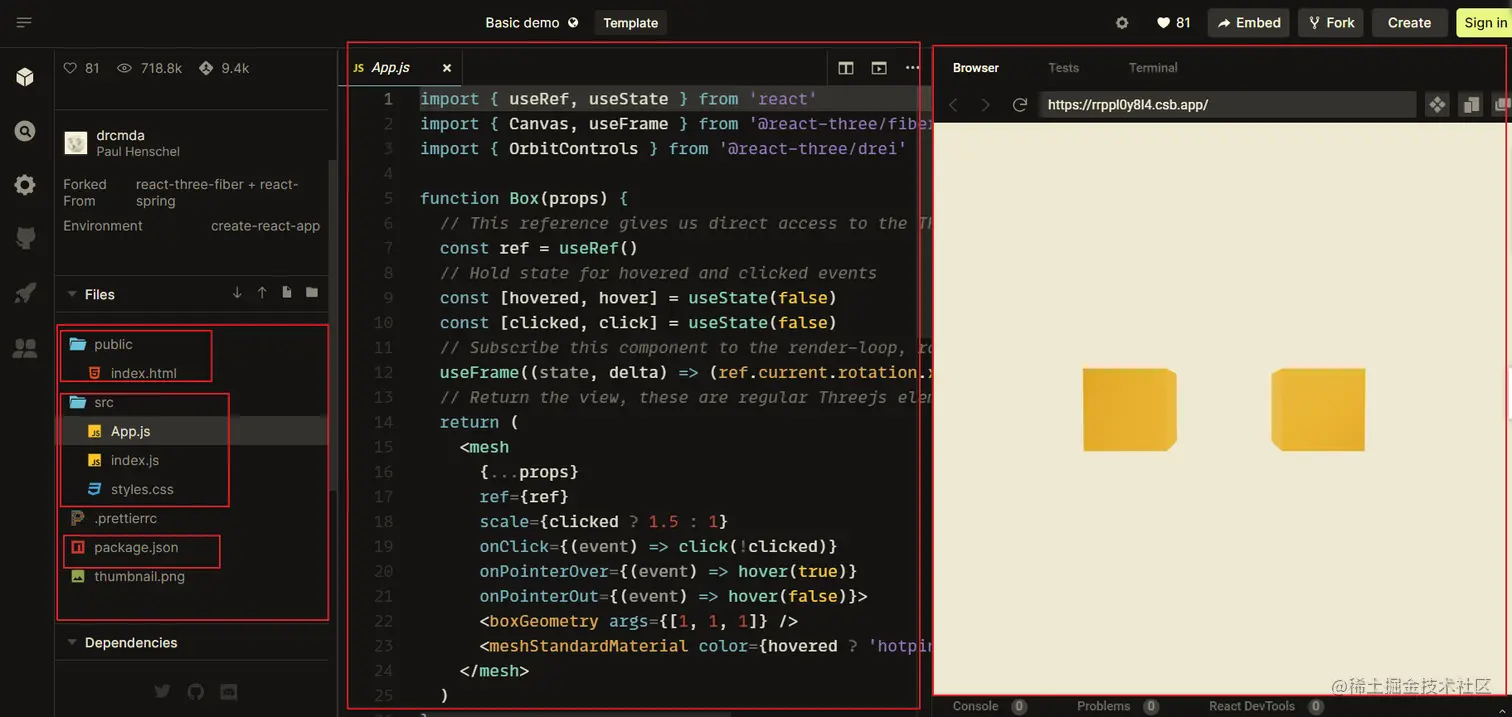Open styles.css in the file tree

pyautogui.click(x=142, y=489)
